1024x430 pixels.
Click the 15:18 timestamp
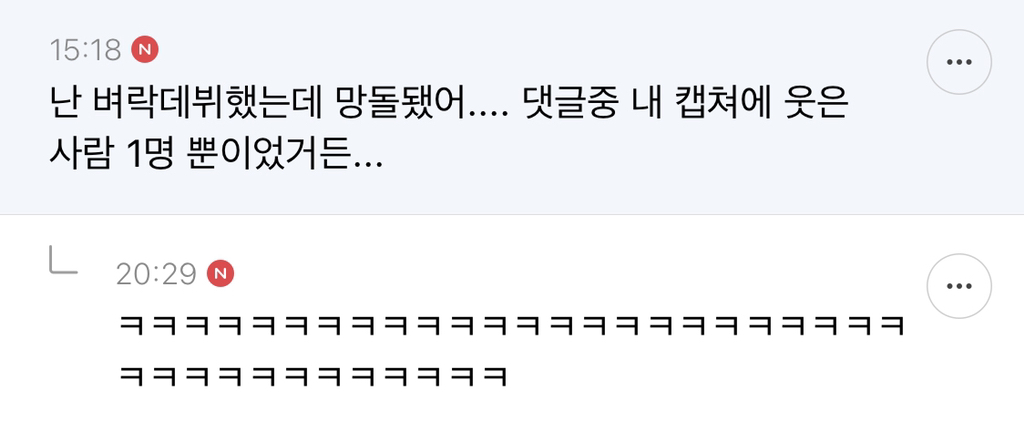[86, 50]
